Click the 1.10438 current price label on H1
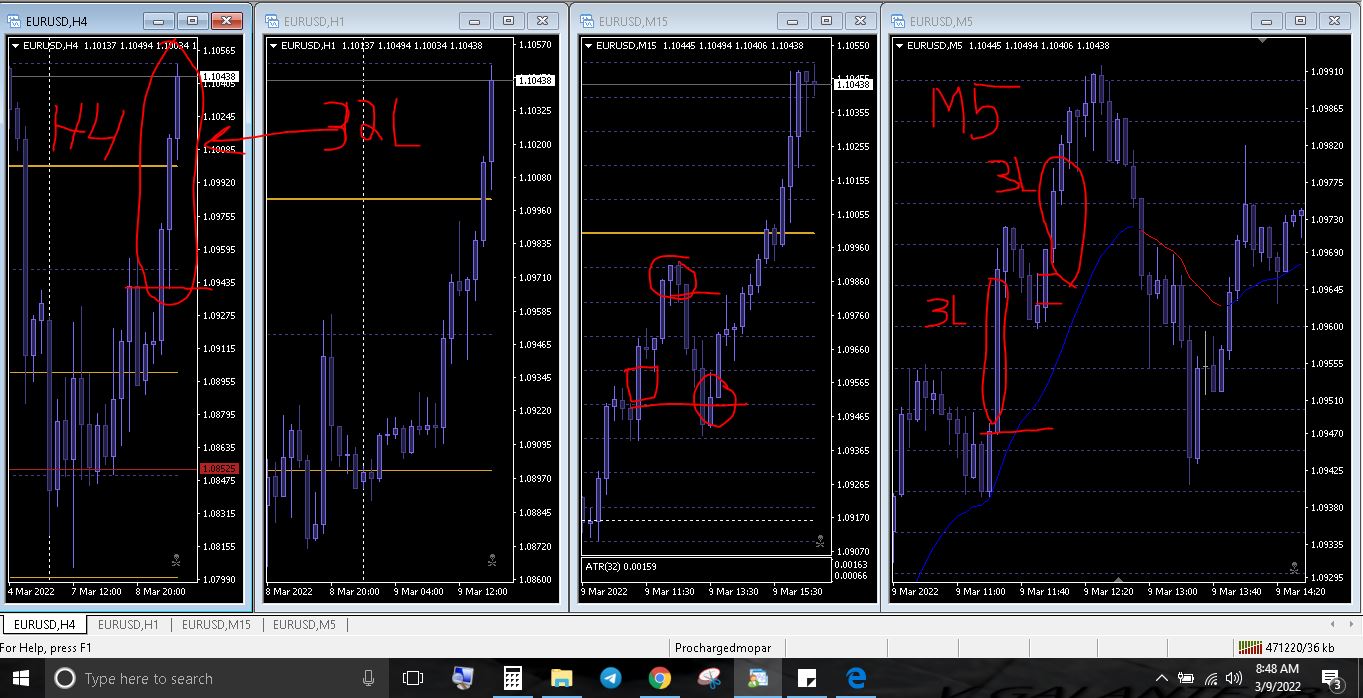This screenshot has height=698, width=1363. click(x=534, y=80)
